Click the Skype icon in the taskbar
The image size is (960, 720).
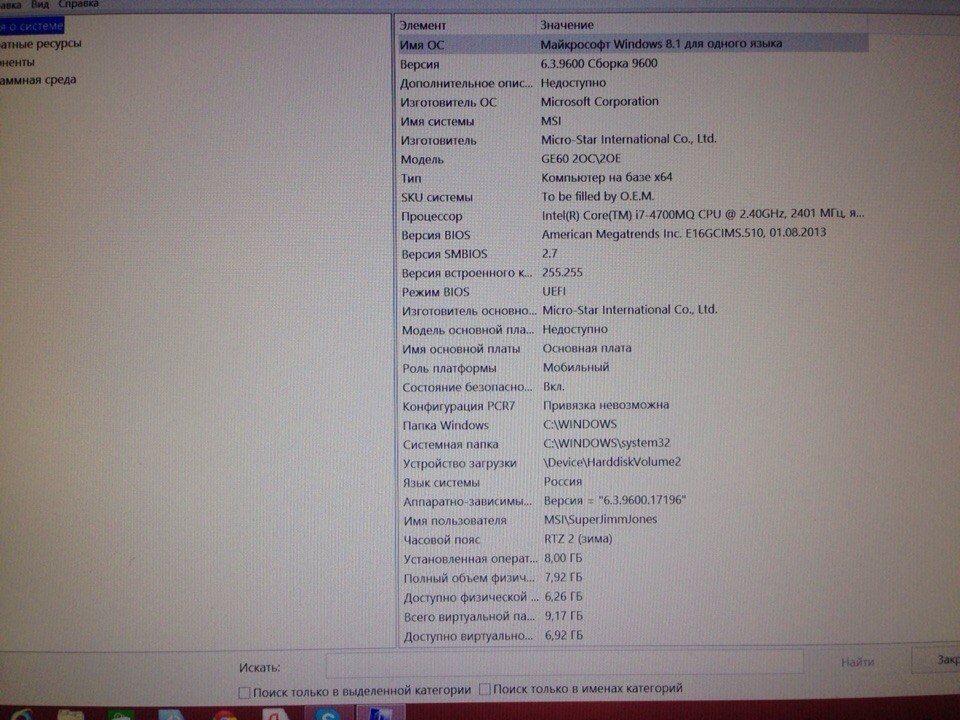pos(325,715)
